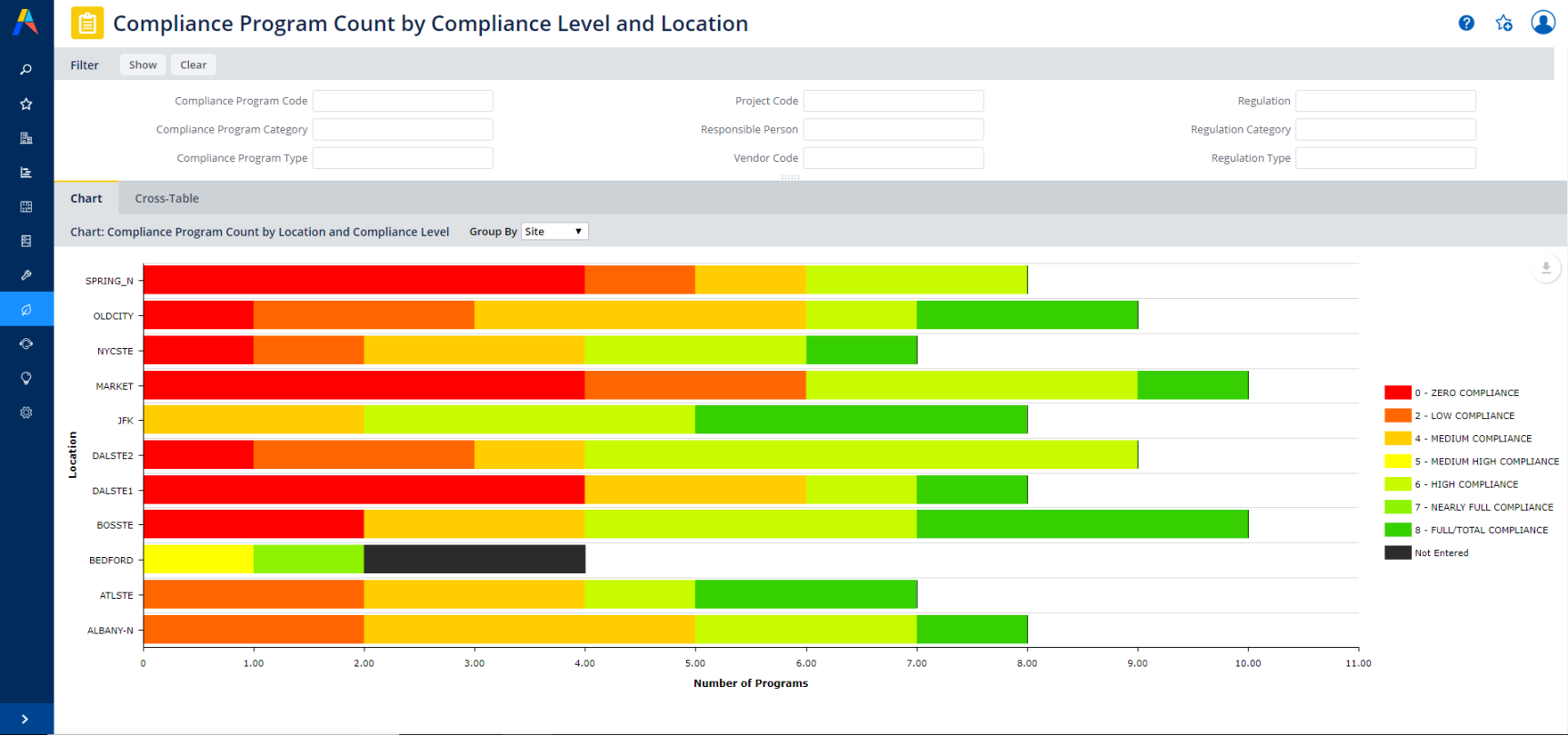1568x736 pixels.
Task: Add page to favorites with star-plus icon
Action: (1504, 24)
